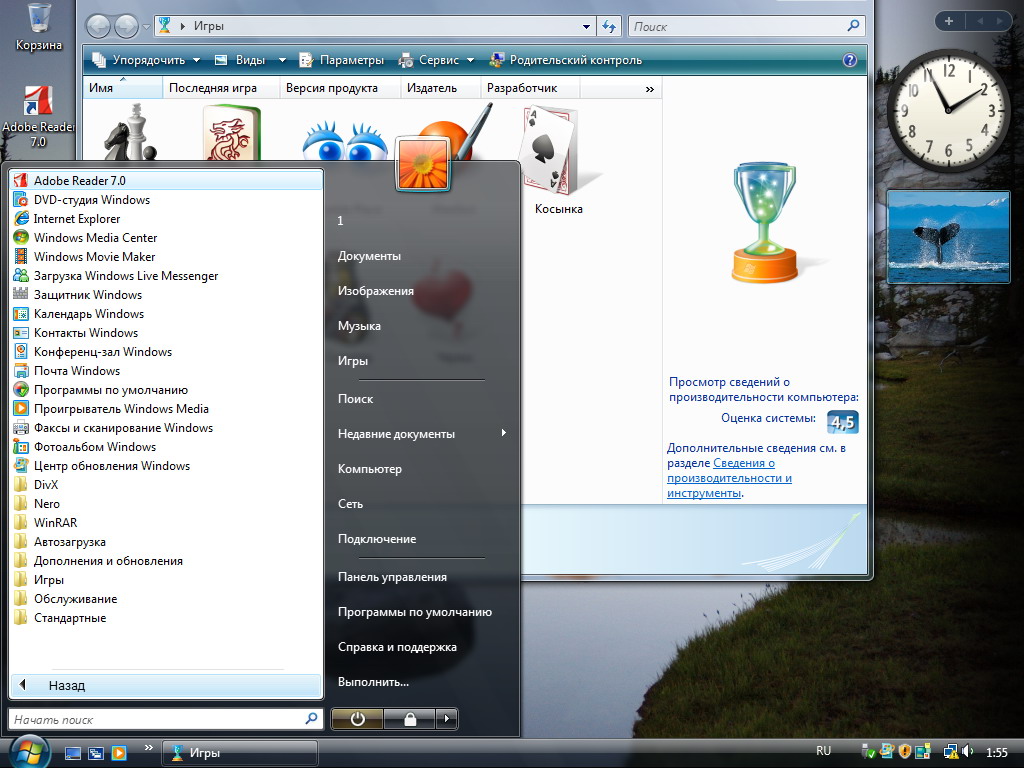The width and height of the screenshot is (1024, 768).
Task: Expand the Стандартные folder
Action: click(x=166, y=618)
